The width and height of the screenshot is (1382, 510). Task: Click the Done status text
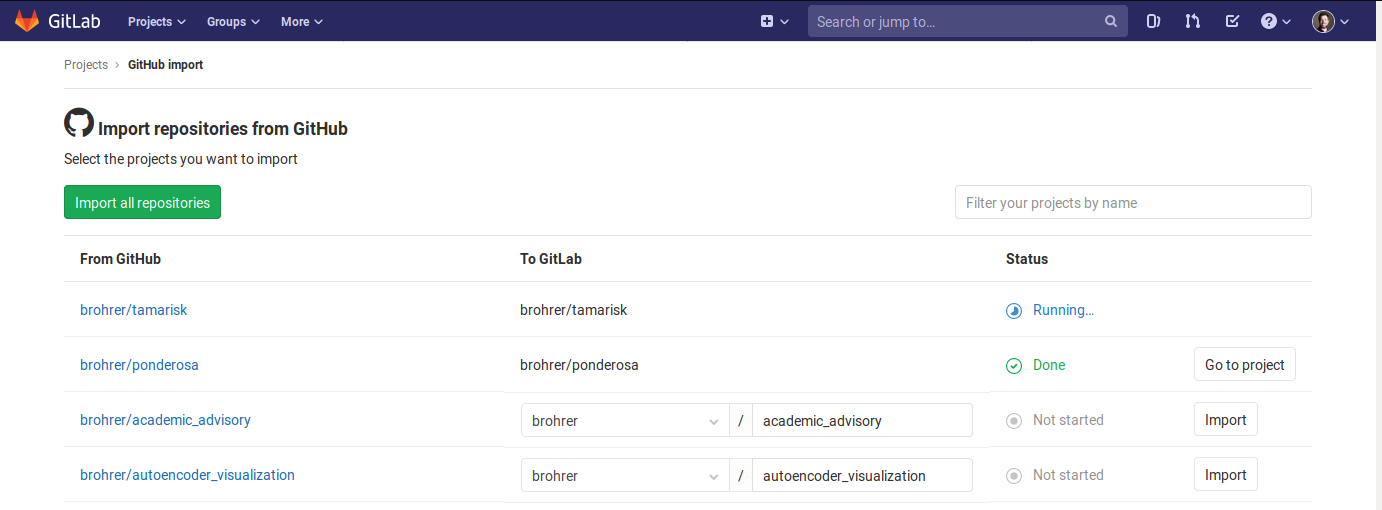click(x=1049, y=365)
